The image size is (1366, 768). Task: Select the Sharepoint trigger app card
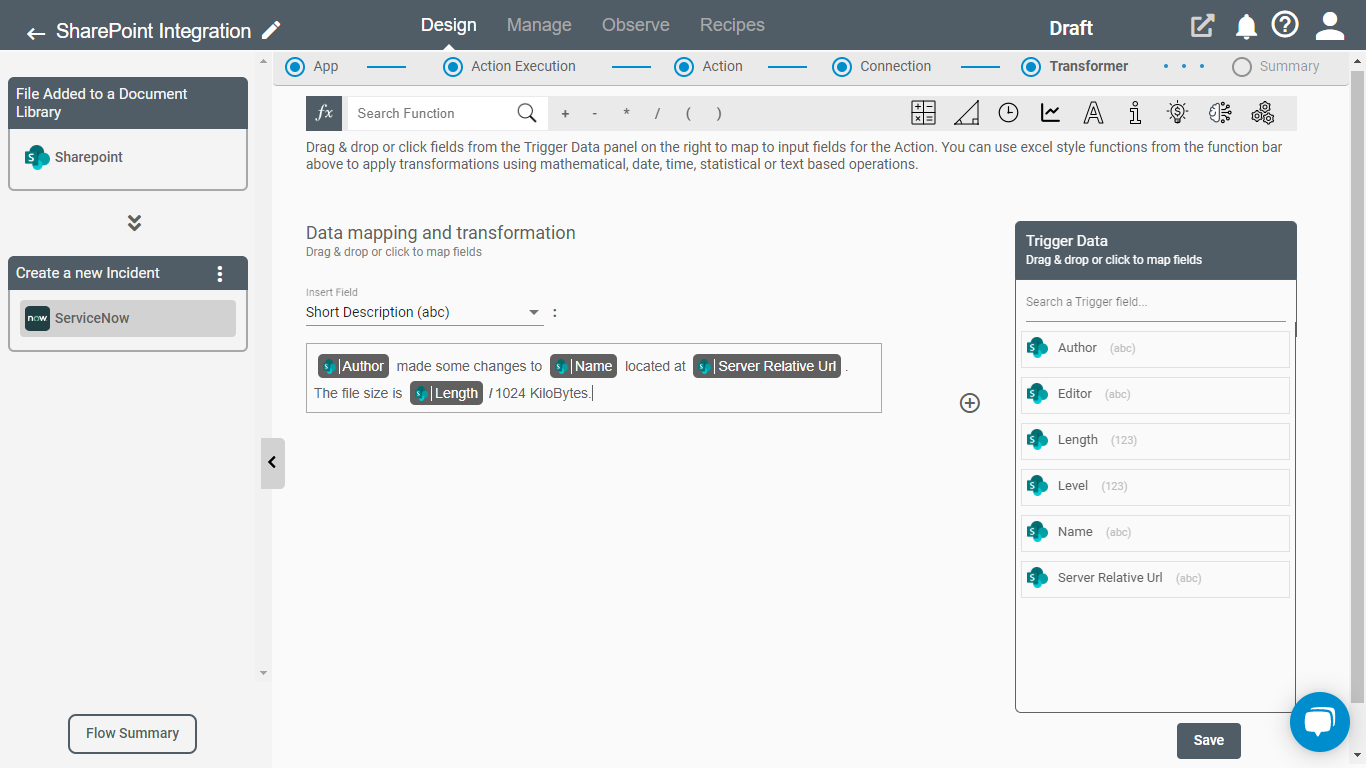tap(128, 158)
